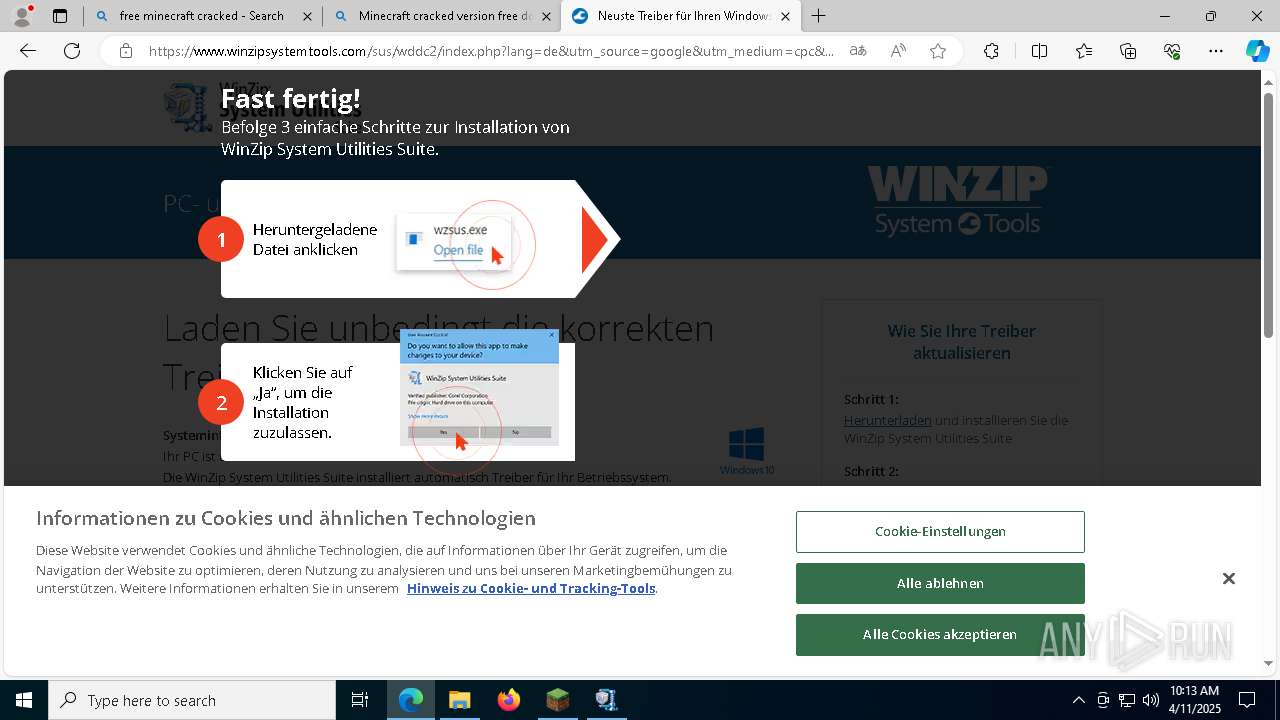Open the tab actions menu

coord(60,16)
